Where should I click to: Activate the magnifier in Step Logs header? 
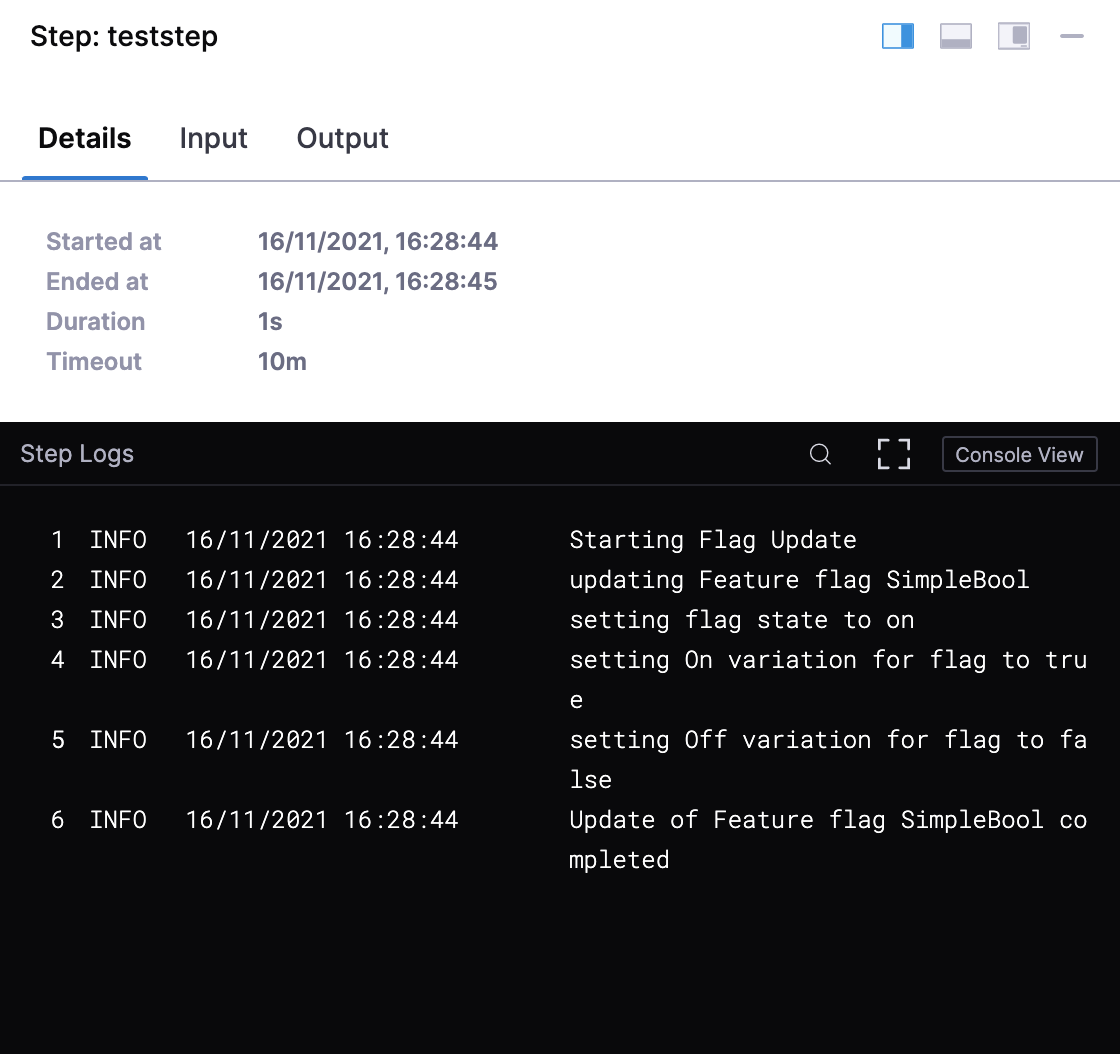point(820,454)
